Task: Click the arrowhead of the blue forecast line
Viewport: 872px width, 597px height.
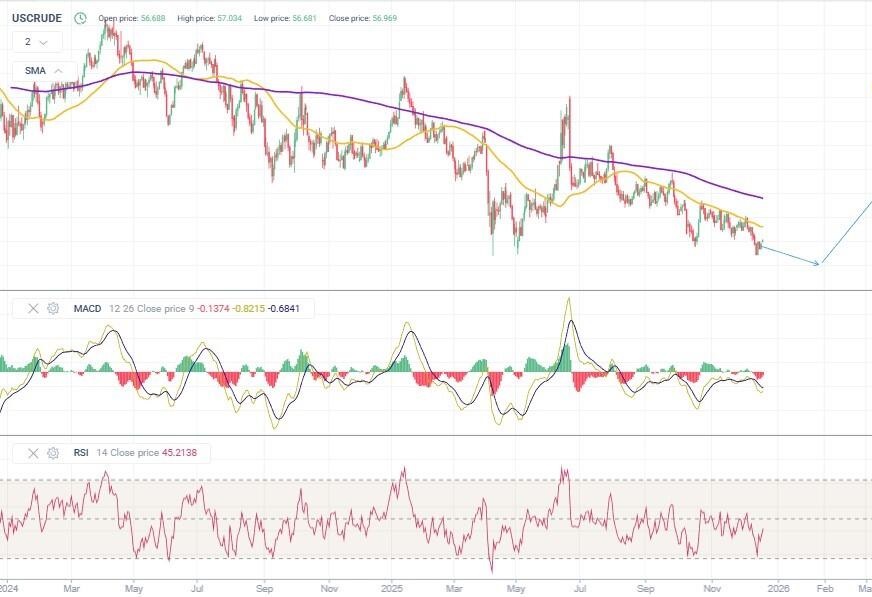Action: pos(817,263)
